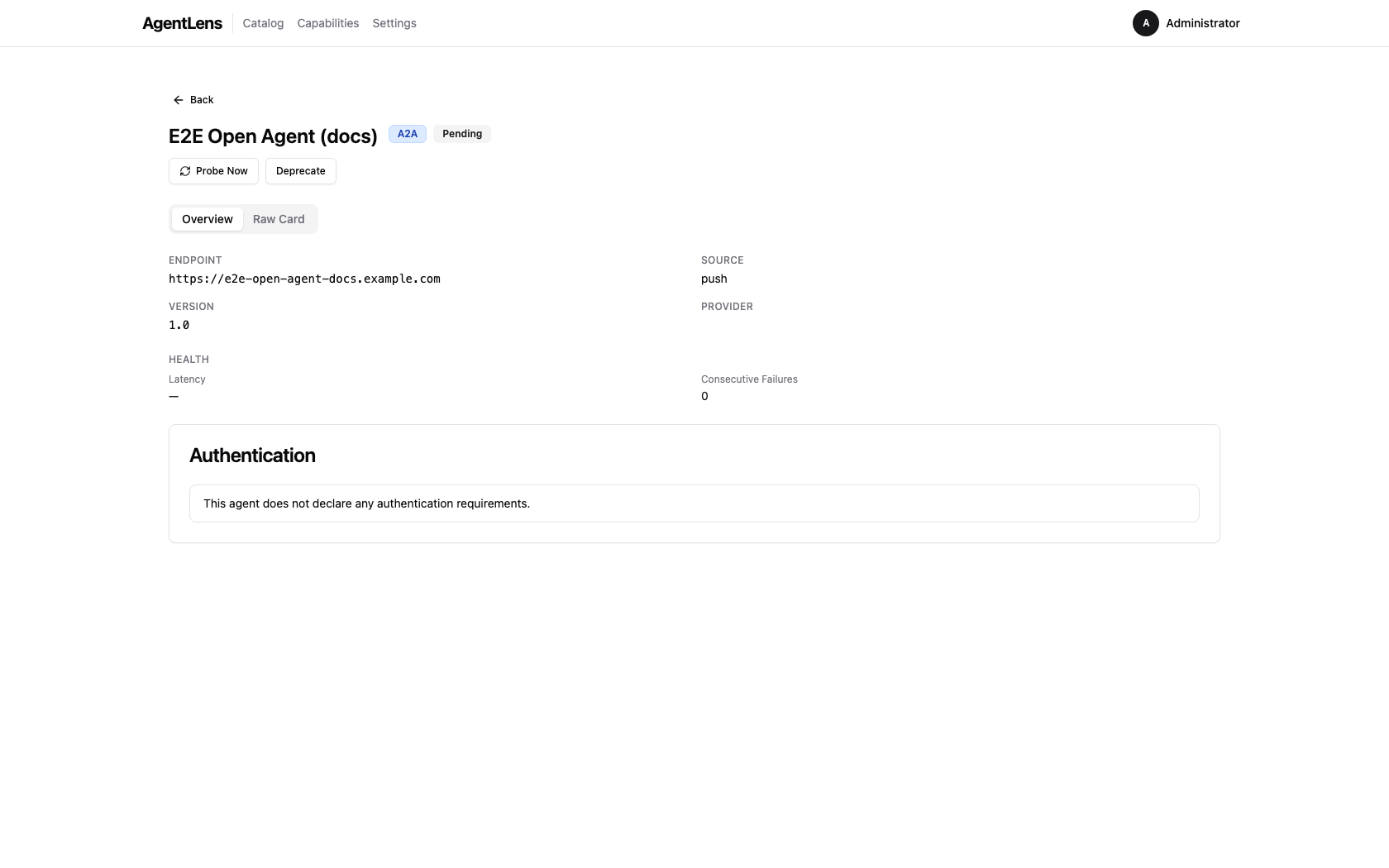Screen dimensions: 1389x868
Task: Click the Administrator account name
Action: 1203,23
